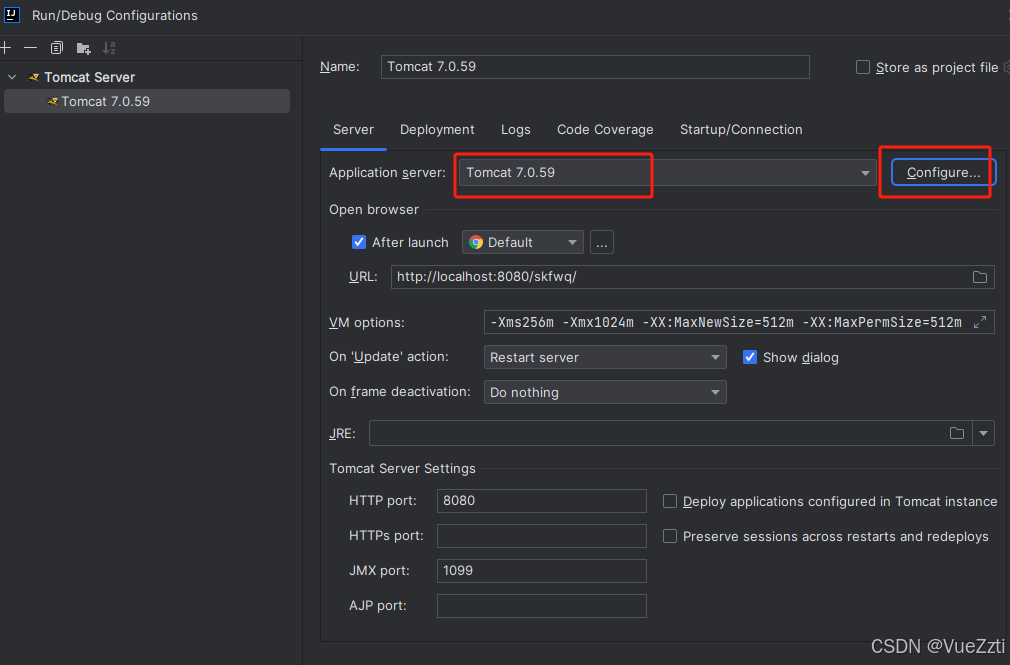Enable Deploy applications configured in Tomcat instance
This screenshot has height=665, width=1010.
pyautogui.click(x=670, y=501)
